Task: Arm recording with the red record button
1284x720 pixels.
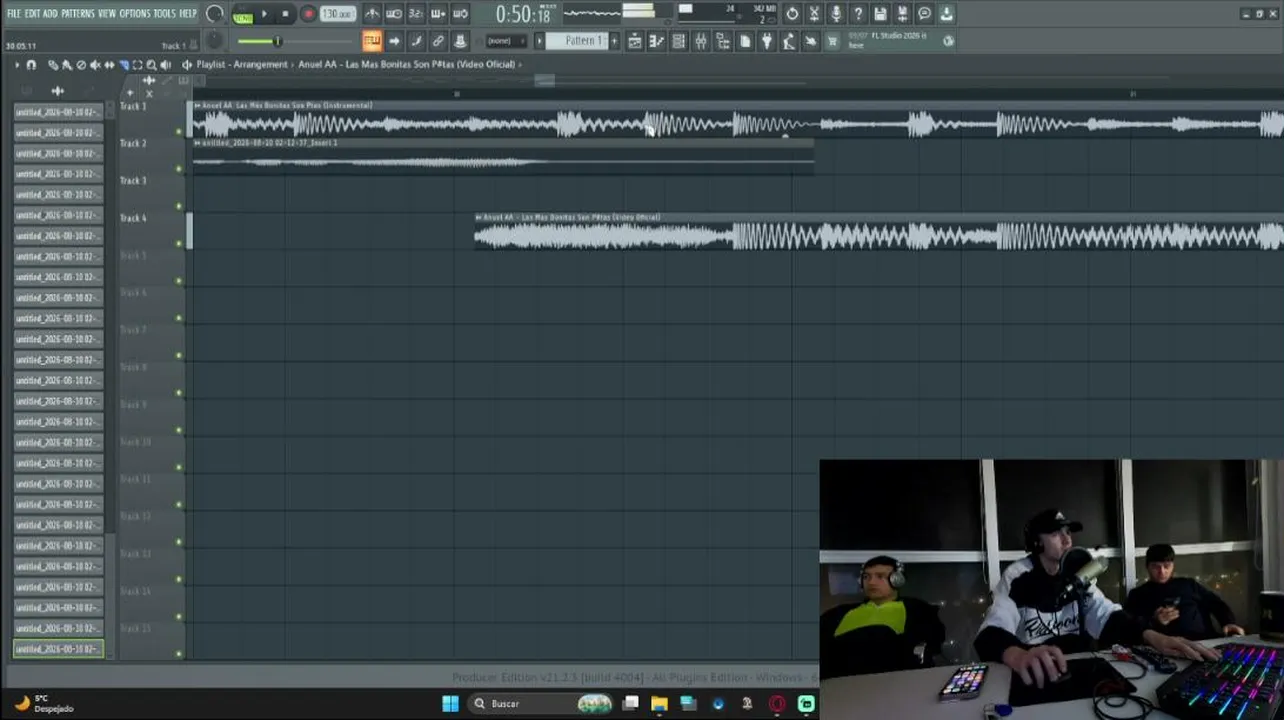Action: (308, 14)
